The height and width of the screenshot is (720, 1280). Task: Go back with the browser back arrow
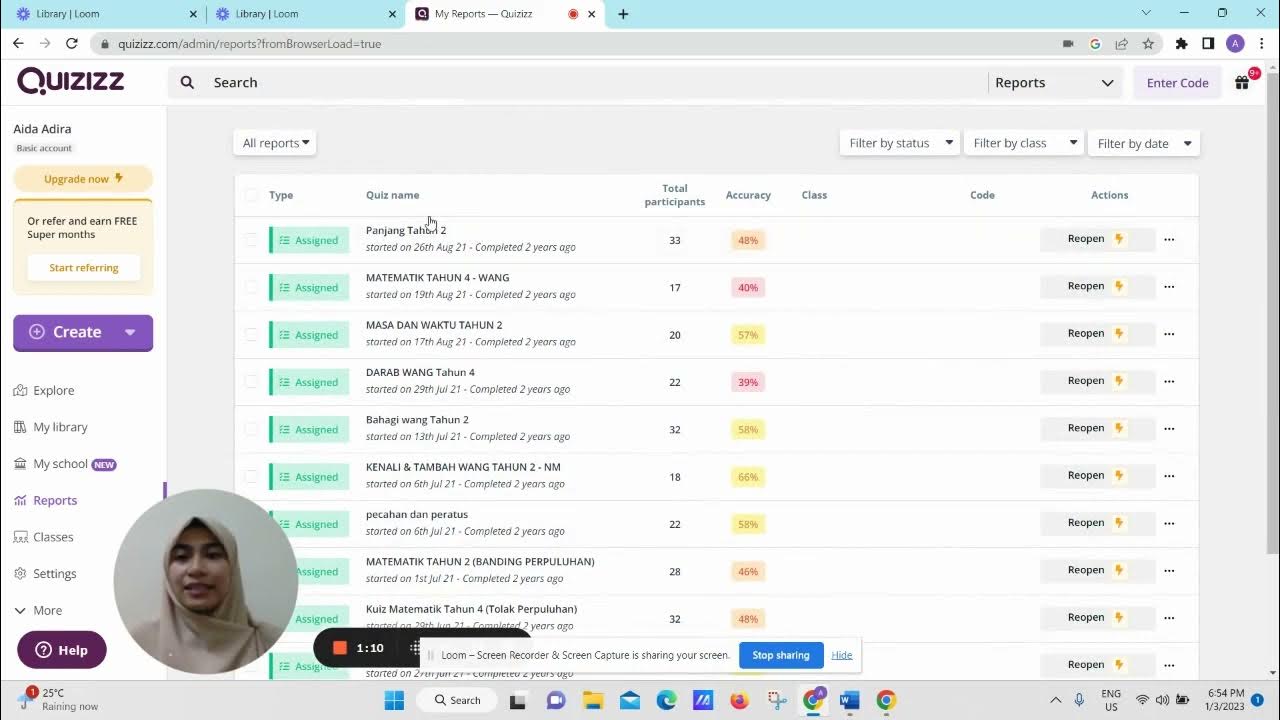coord(18,44)
